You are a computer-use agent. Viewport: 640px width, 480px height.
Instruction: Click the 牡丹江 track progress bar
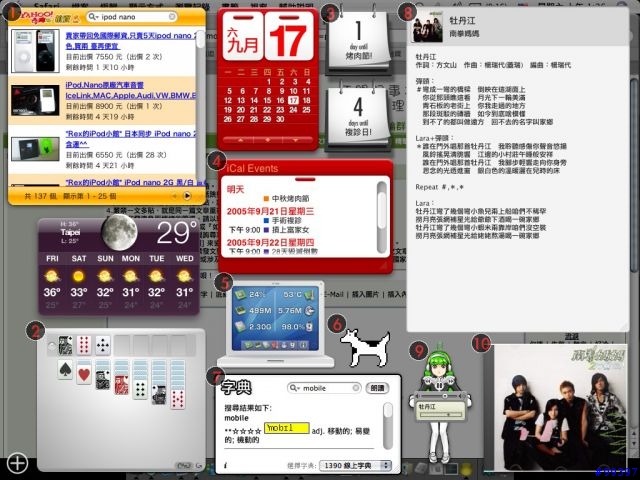point(441,415)
